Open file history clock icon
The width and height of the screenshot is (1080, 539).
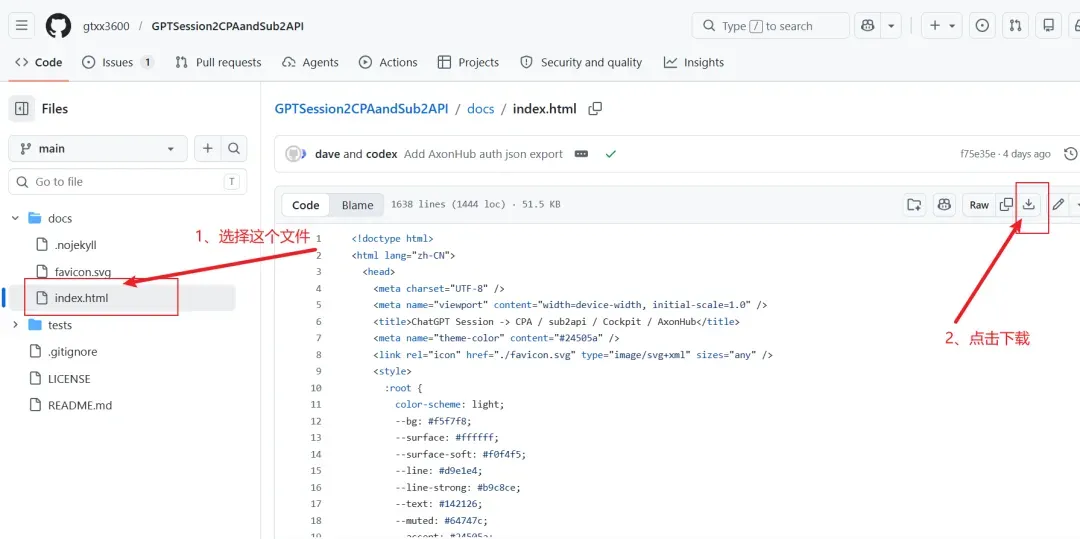click(1070, 154)
